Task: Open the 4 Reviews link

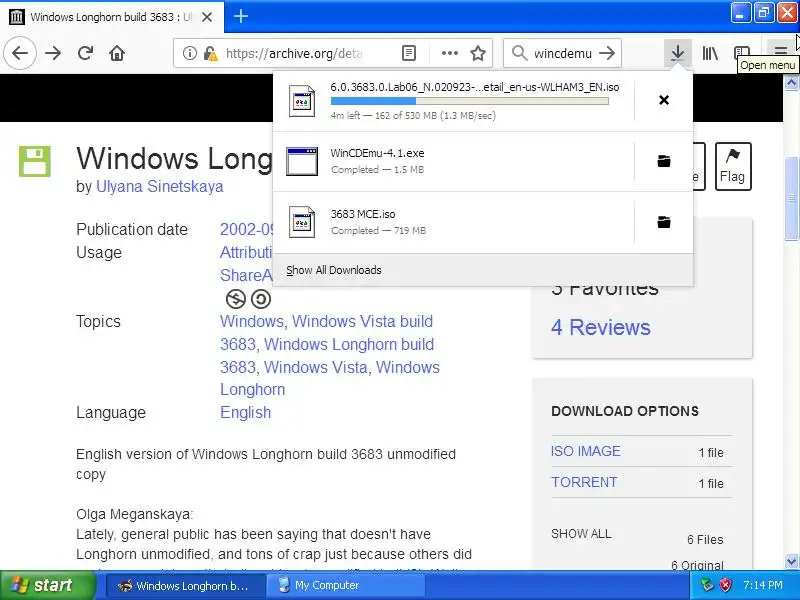Action: 601,327
